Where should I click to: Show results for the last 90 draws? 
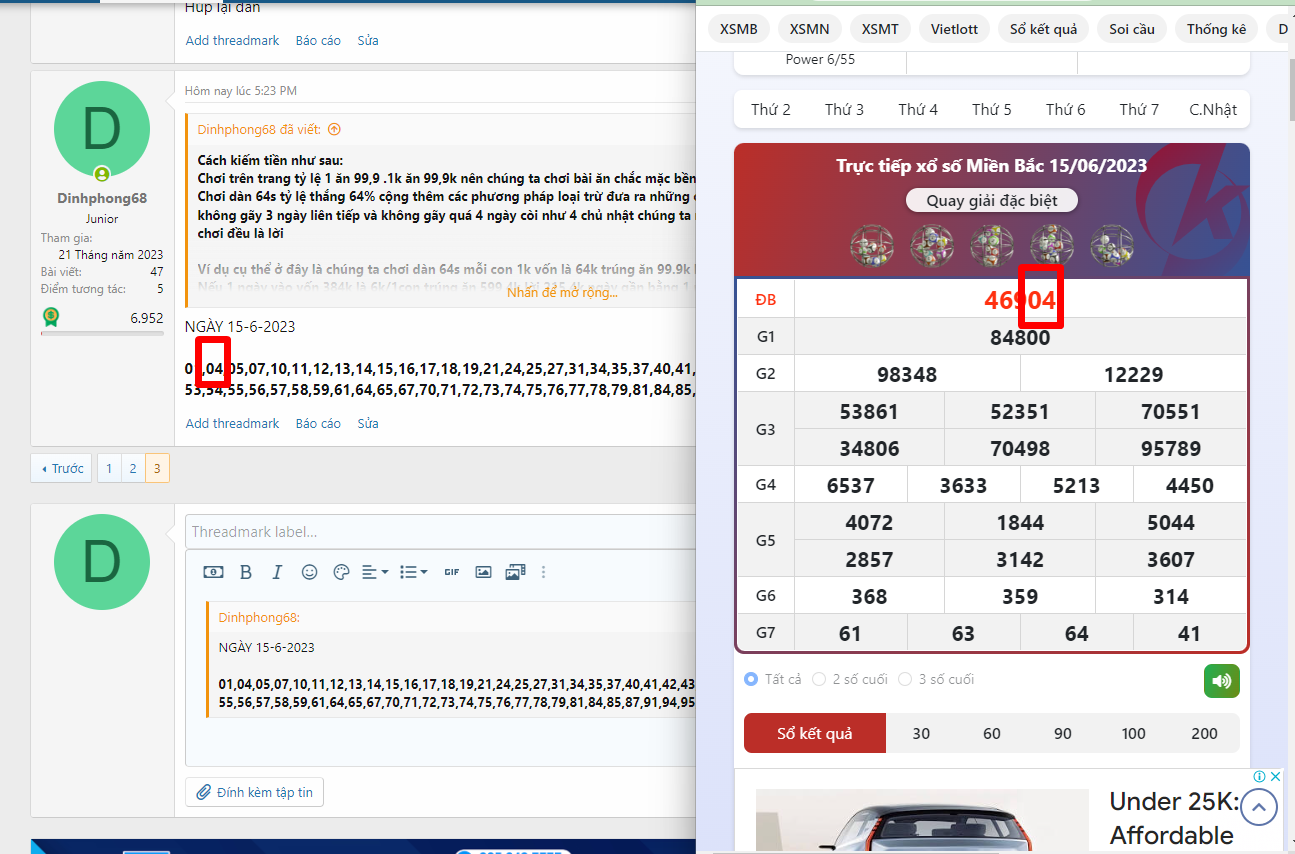[x=1063, y=733]
